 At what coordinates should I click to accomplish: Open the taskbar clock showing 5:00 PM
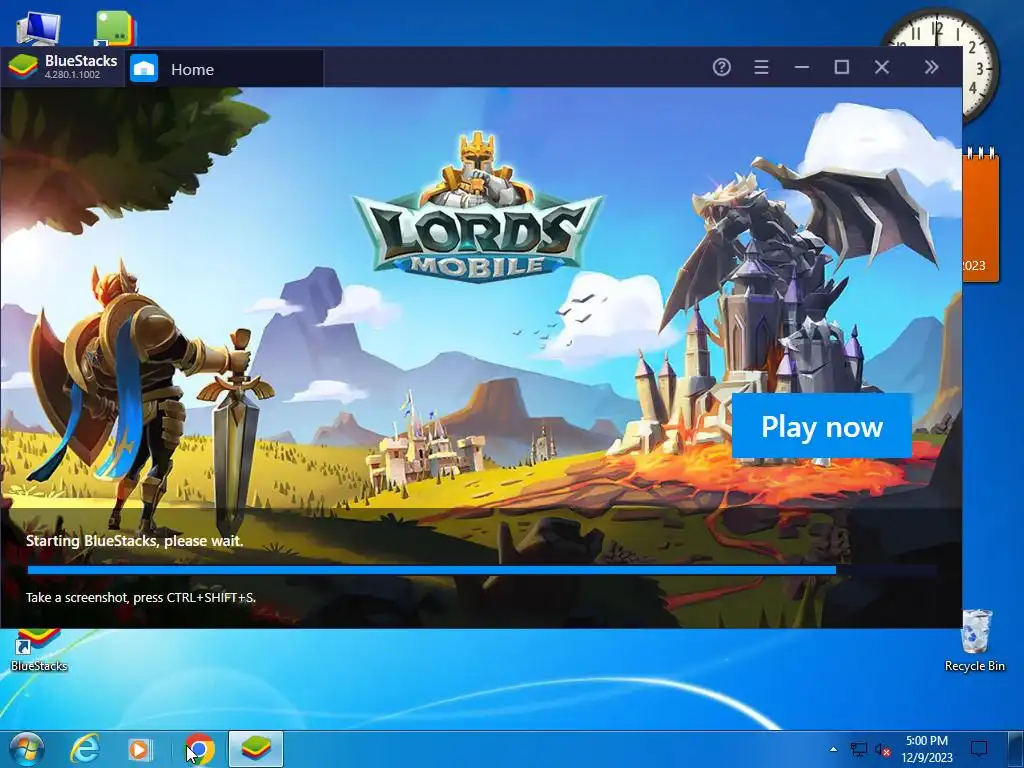point(927,749)
